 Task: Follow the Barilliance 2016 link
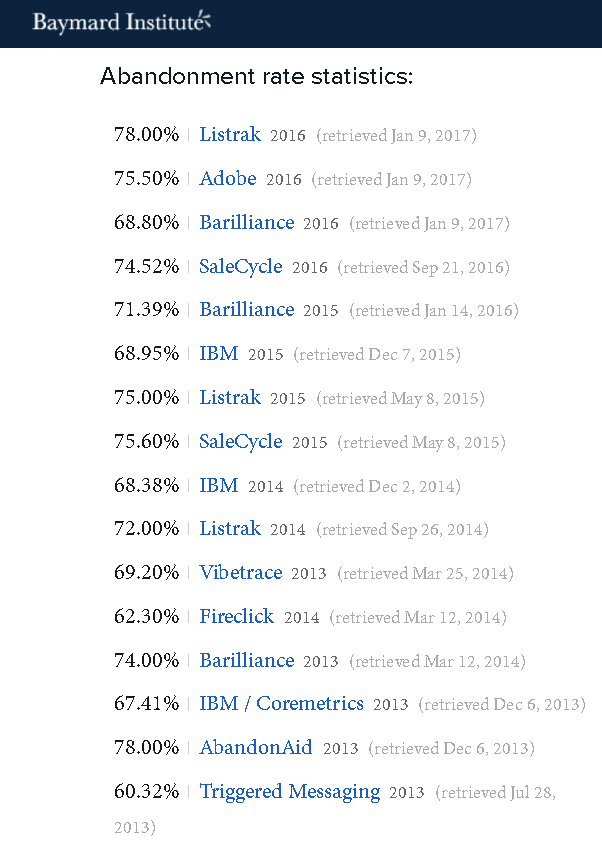(x=247, y=222)
